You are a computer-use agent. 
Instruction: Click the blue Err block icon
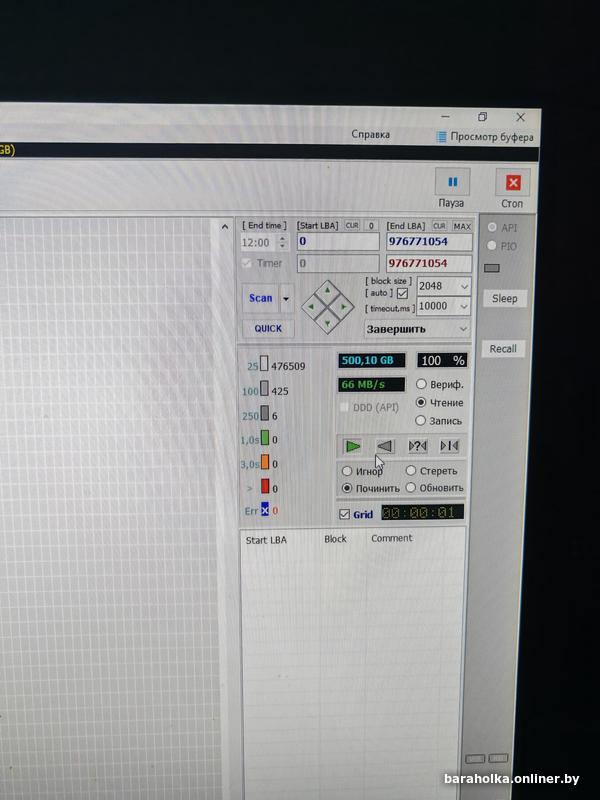(265, 509)
